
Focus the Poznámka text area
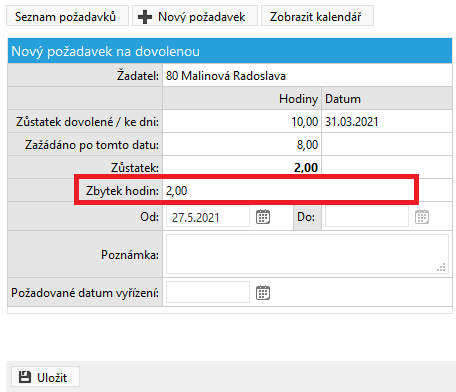click(307, 254)
